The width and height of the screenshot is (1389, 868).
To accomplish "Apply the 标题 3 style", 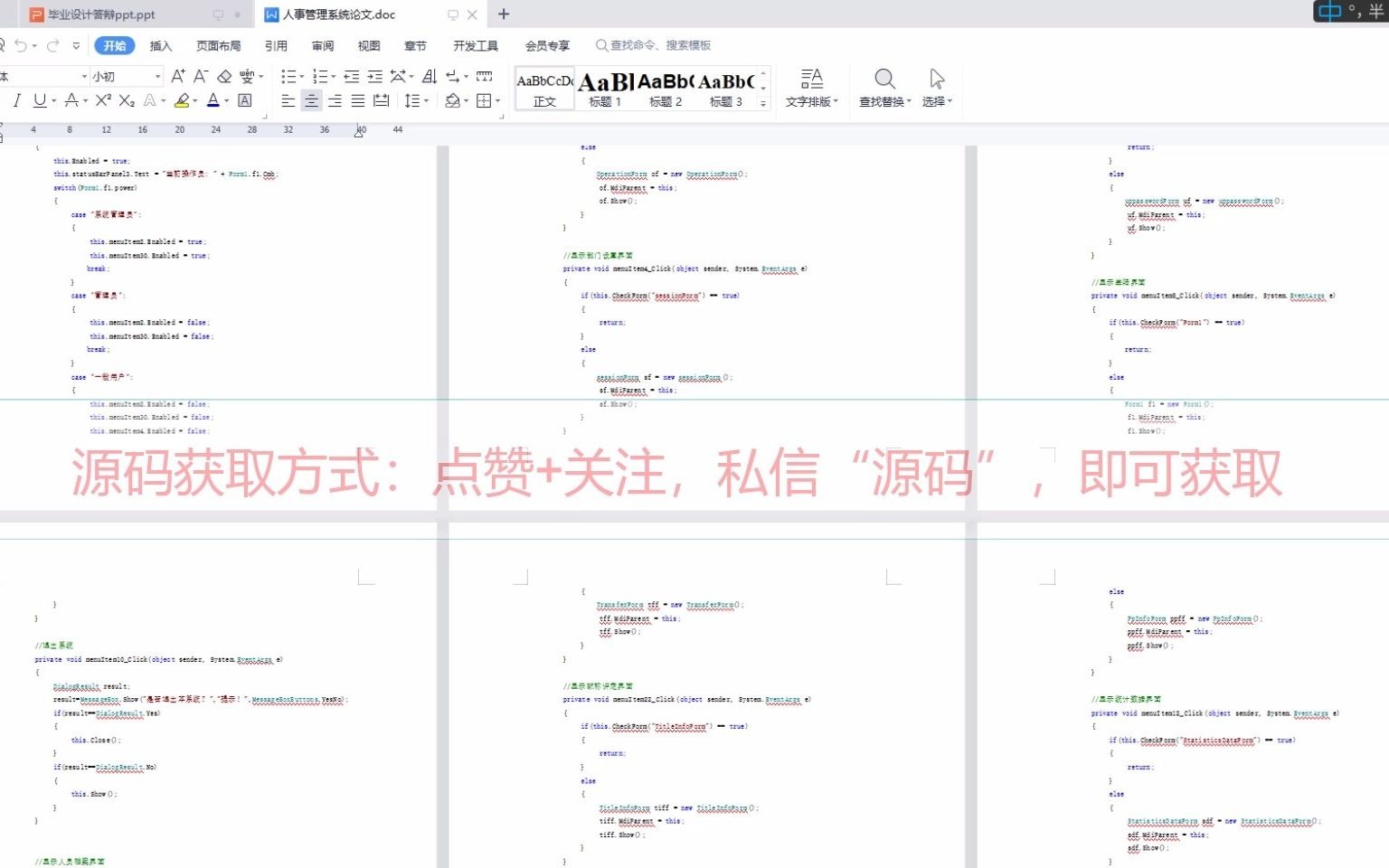I will (726, 89).
